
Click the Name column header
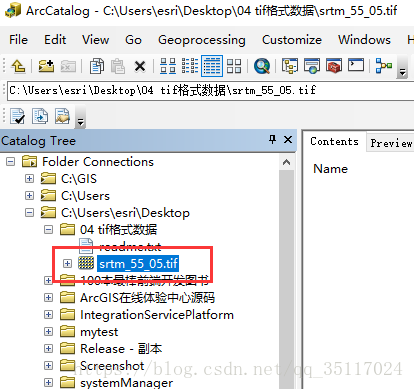330,169
